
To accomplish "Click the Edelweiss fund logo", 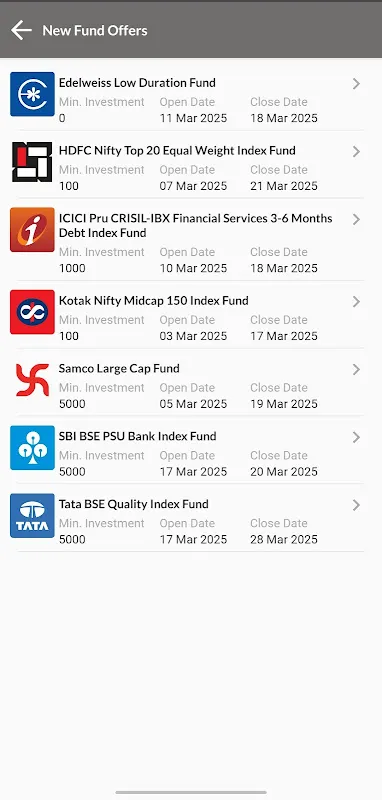I will [x=32, y=94].
